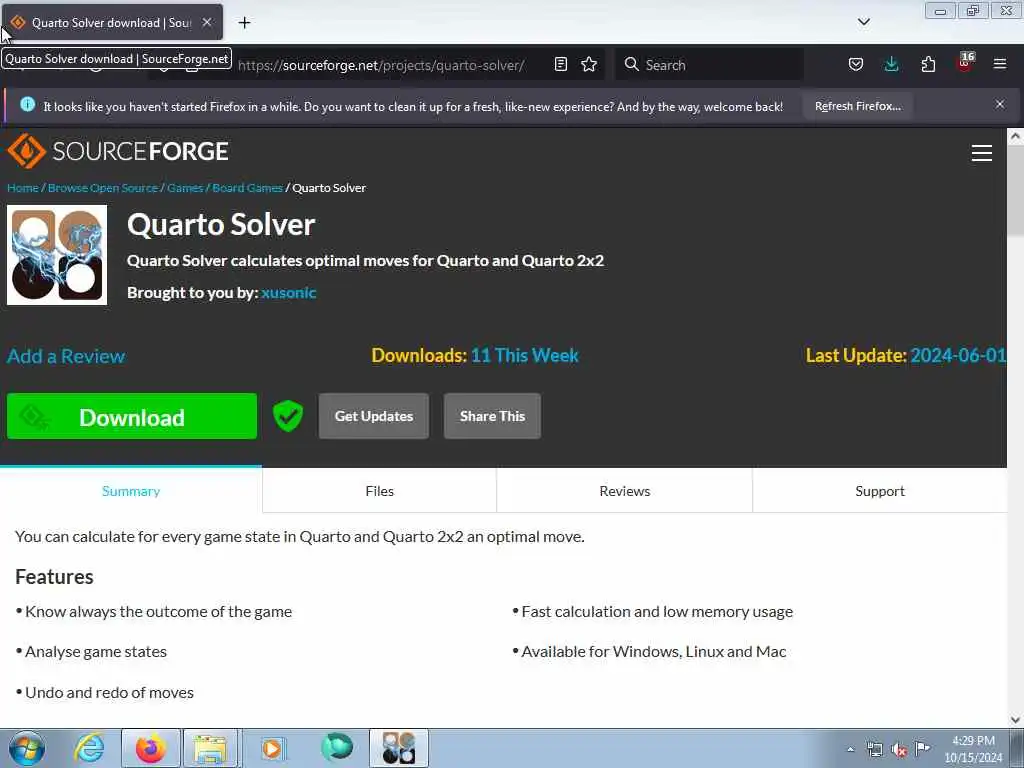Click the taskbar clock 4:29 PM
Viewport: 1024px width, 768px height.
(x=973, y=741)
